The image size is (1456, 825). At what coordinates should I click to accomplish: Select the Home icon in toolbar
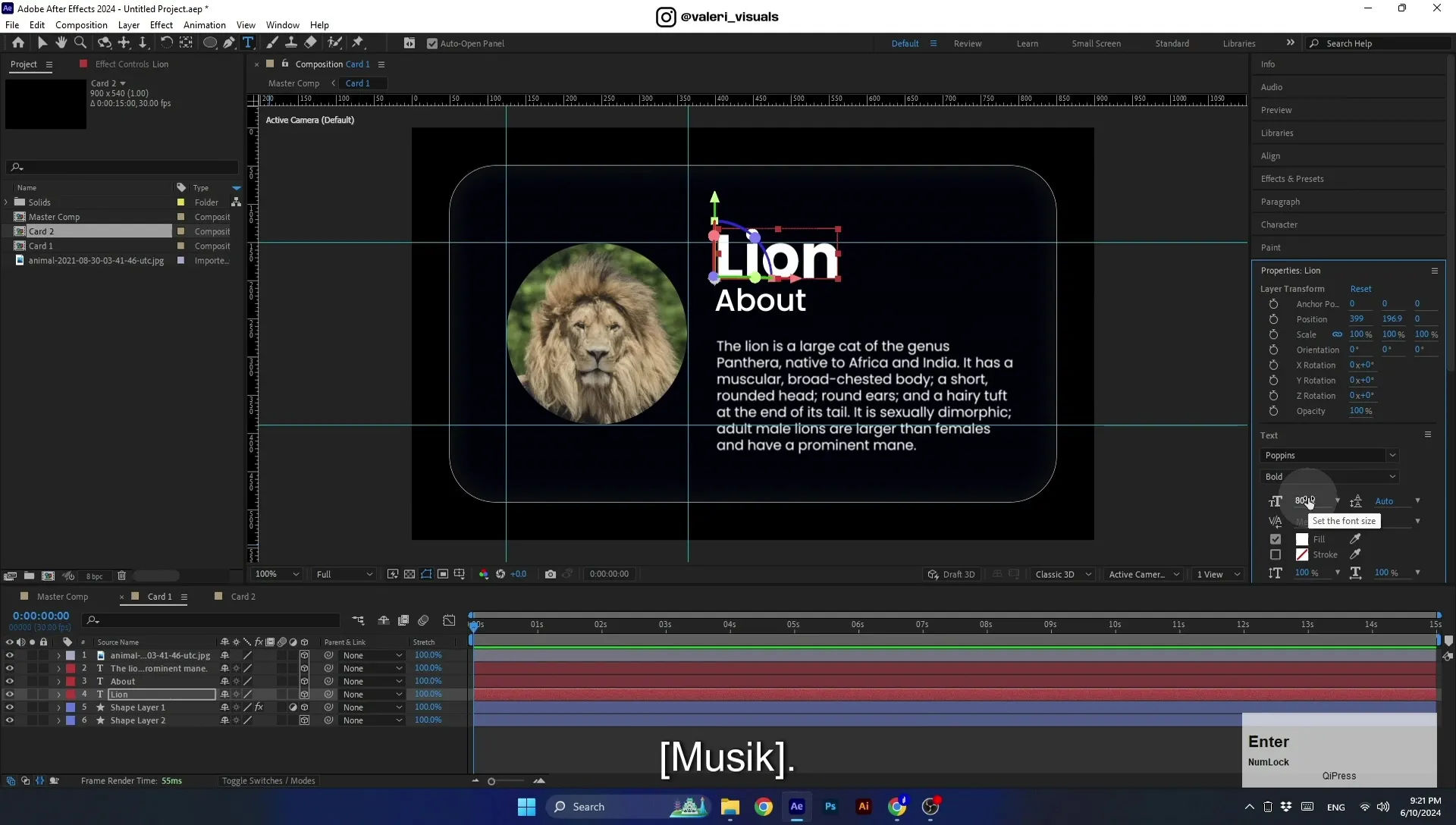18,43
